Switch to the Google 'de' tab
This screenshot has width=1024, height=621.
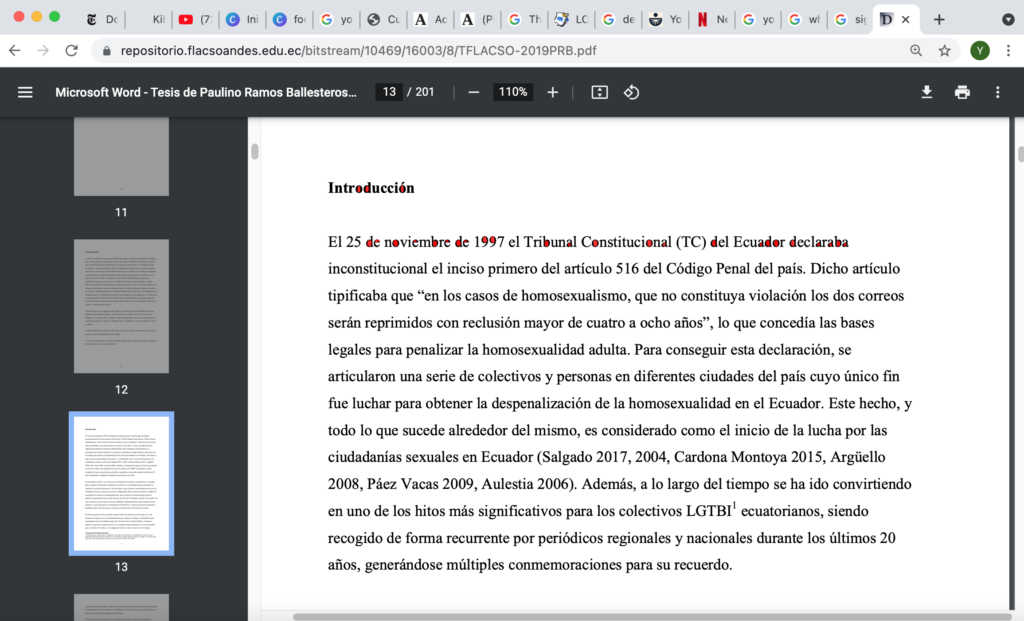618,20
